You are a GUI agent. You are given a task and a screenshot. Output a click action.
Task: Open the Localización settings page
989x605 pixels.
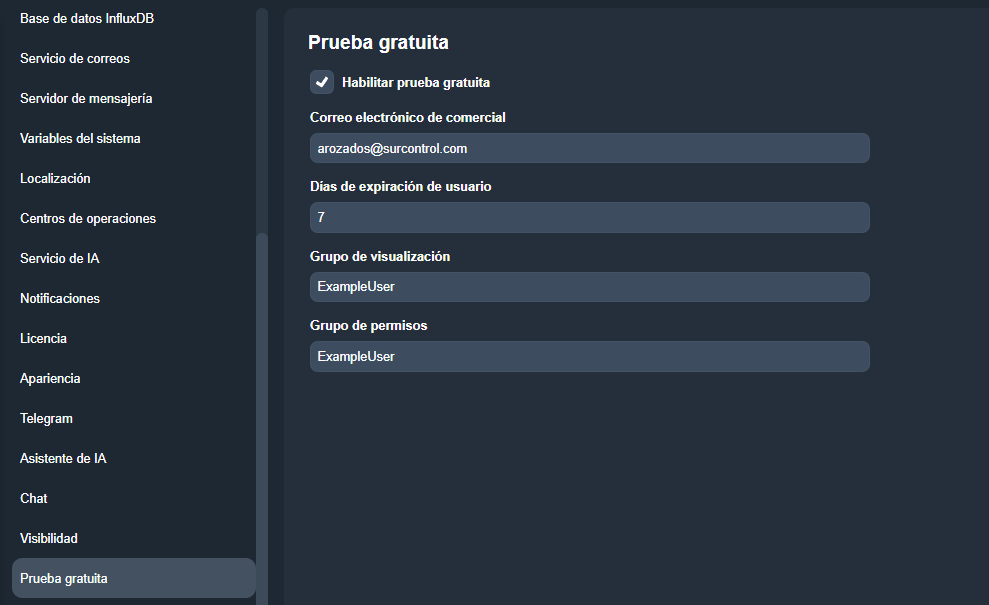55,178
